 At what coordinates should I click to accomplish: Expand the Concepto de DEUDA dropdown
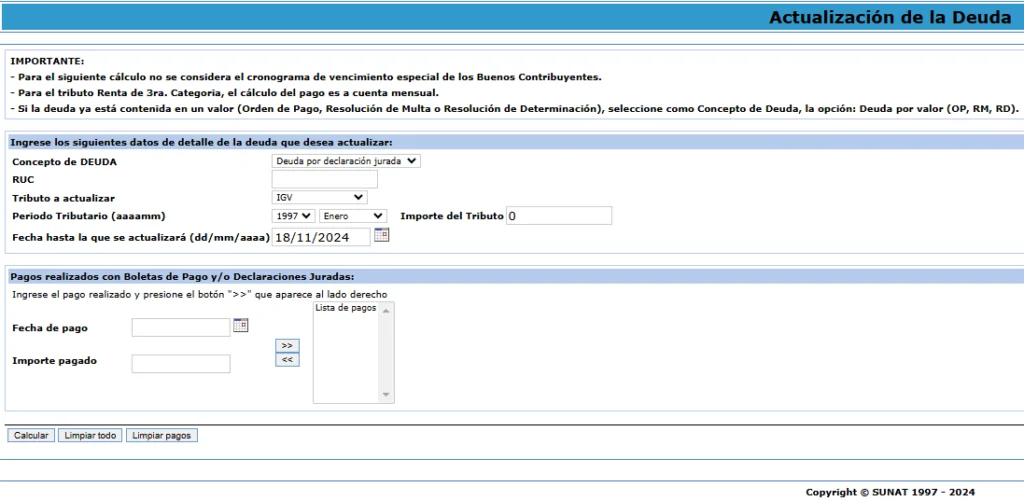pos(346,160)
